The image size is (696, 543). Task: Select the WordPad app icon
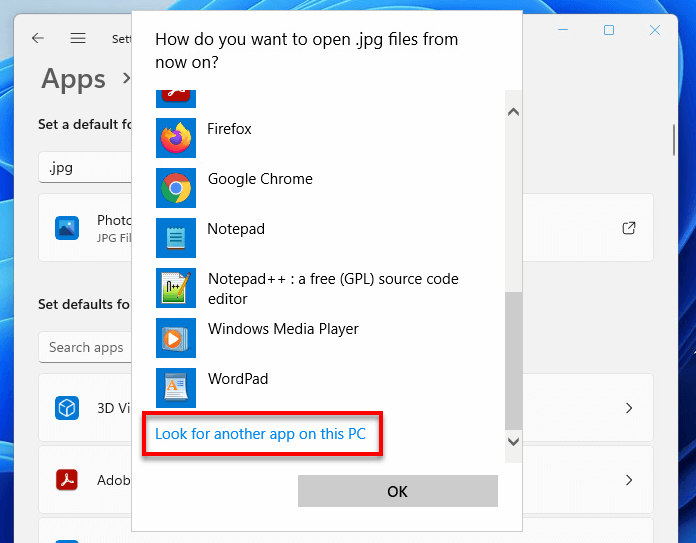176,388
